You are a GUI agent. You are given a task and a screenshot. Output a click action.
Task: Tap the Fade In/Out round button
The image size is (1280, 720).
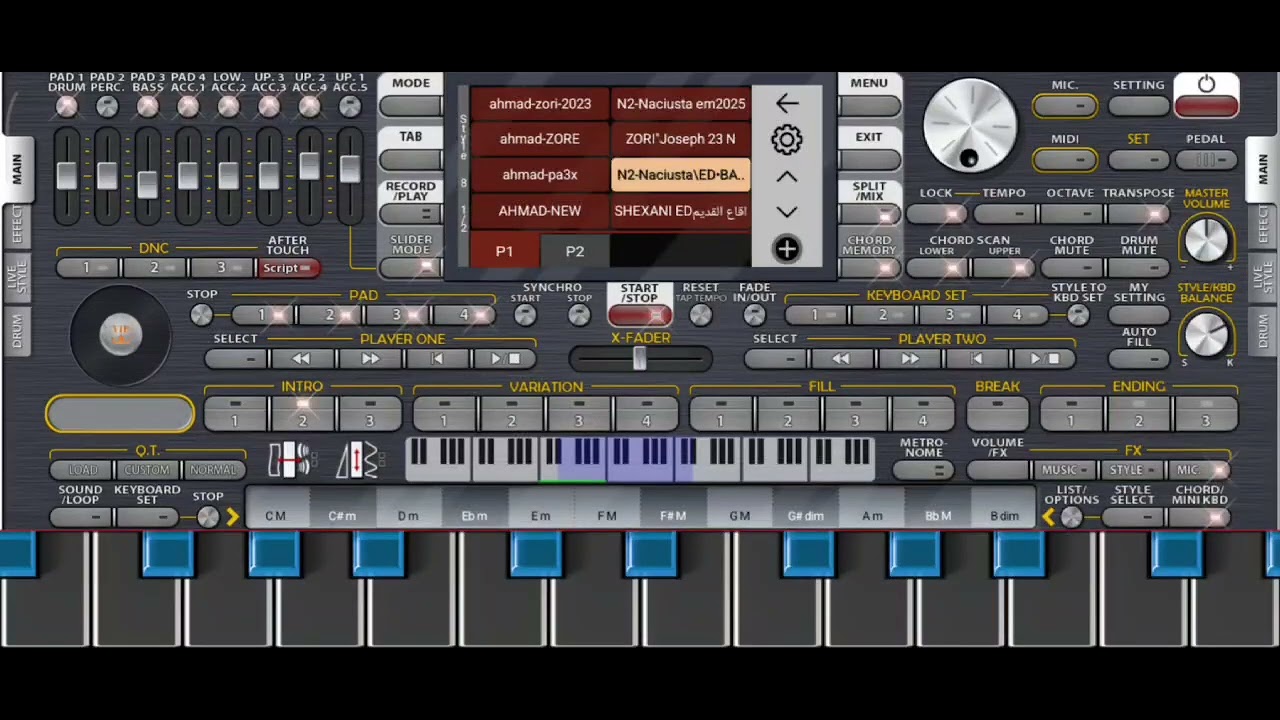click(x=754, y=315)
